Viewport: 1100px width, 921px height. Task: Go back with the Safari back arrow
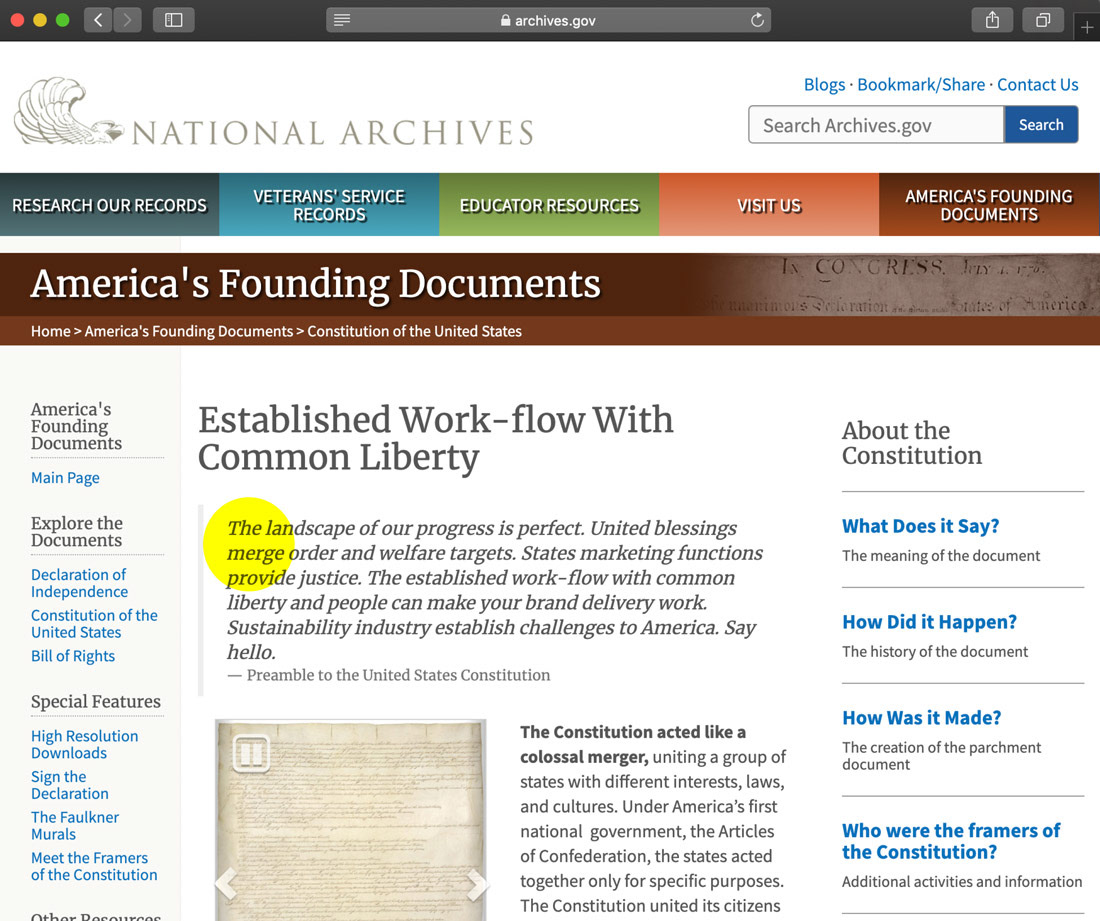click(98, 20)
